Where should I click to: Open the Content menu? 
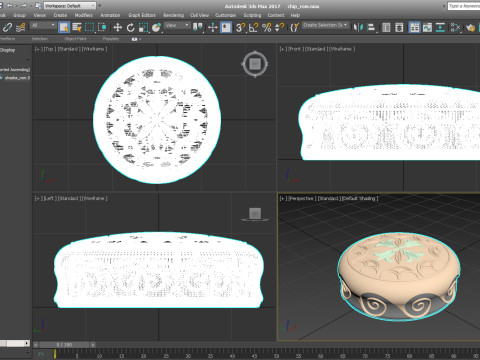(x=276, y=15)
